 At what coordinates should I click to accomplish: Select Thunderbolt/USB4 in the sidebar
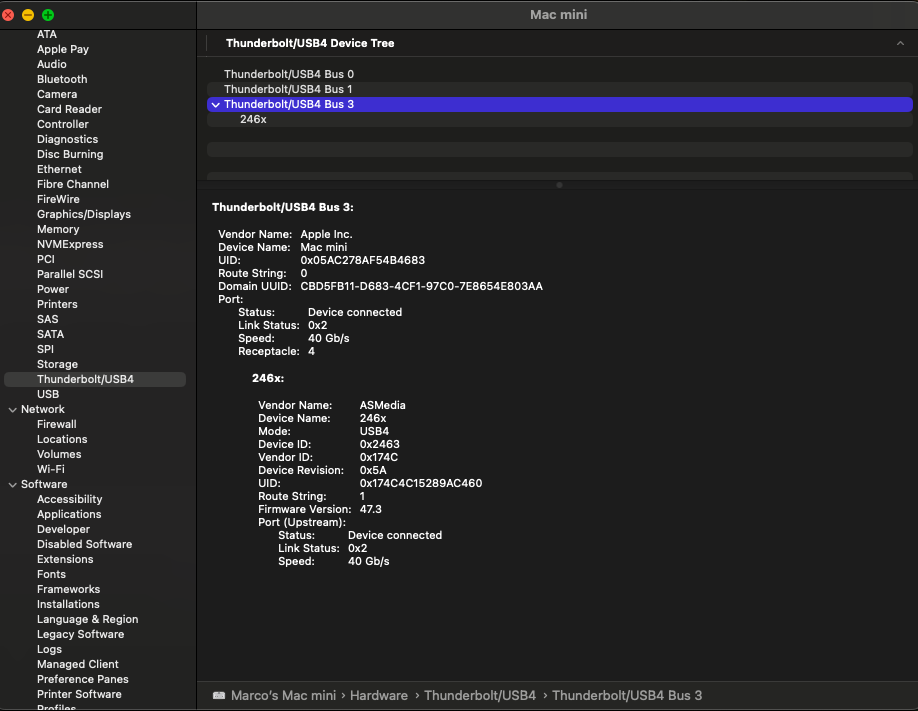click(x=95, y=379)
